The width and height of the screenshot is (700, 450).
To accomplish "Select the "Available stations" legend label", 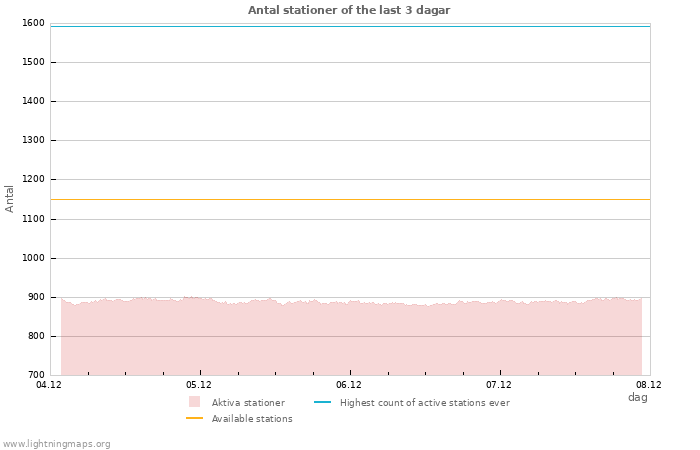I will click(252, 419).
